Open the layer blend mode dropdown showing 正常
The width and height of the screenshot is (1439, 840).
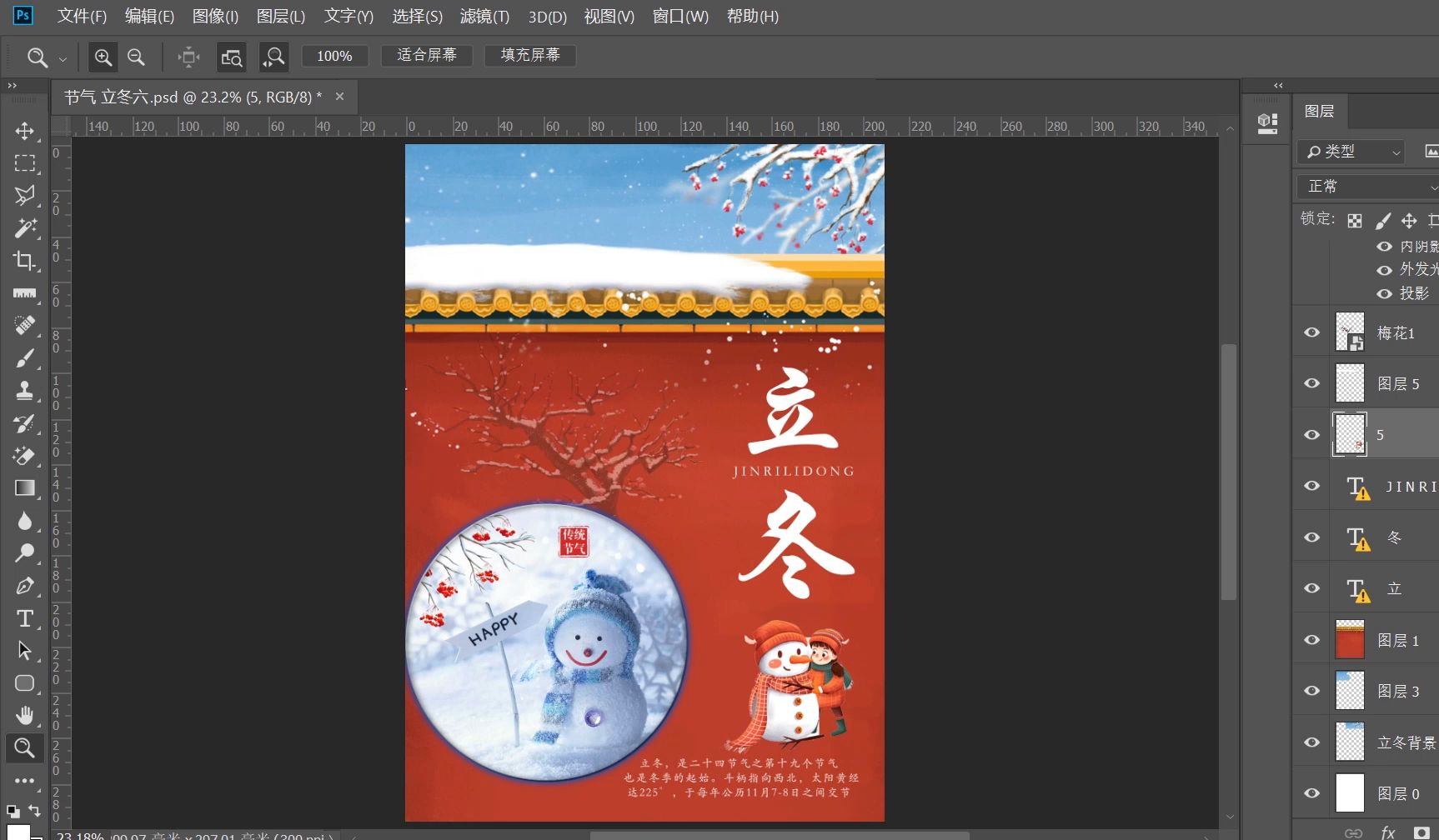pos(1365,186)
